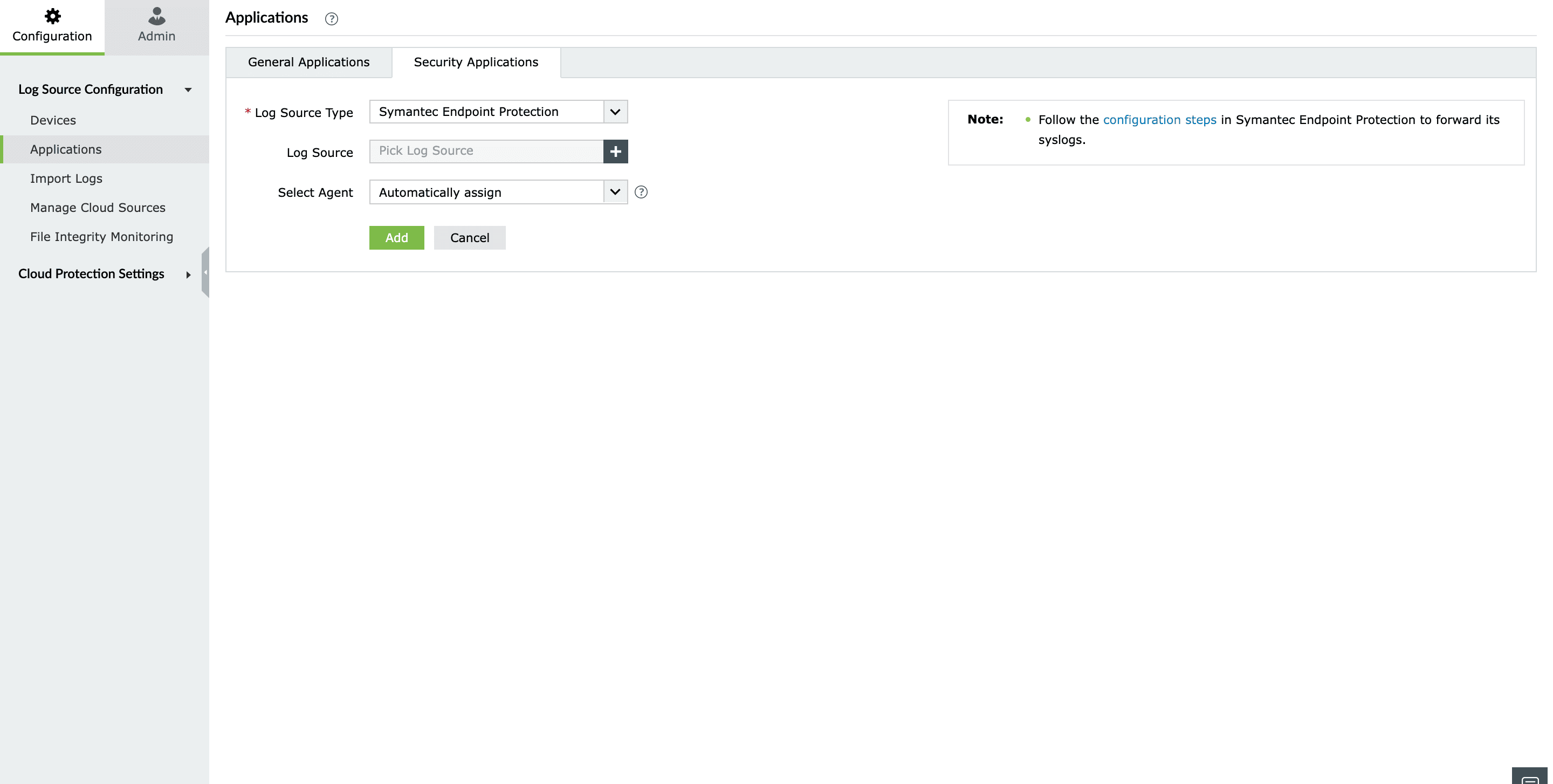Viewport: 1553px width, 784px height.
Task: Open the Admin user icon tab
Action: [x=156, y=16]
